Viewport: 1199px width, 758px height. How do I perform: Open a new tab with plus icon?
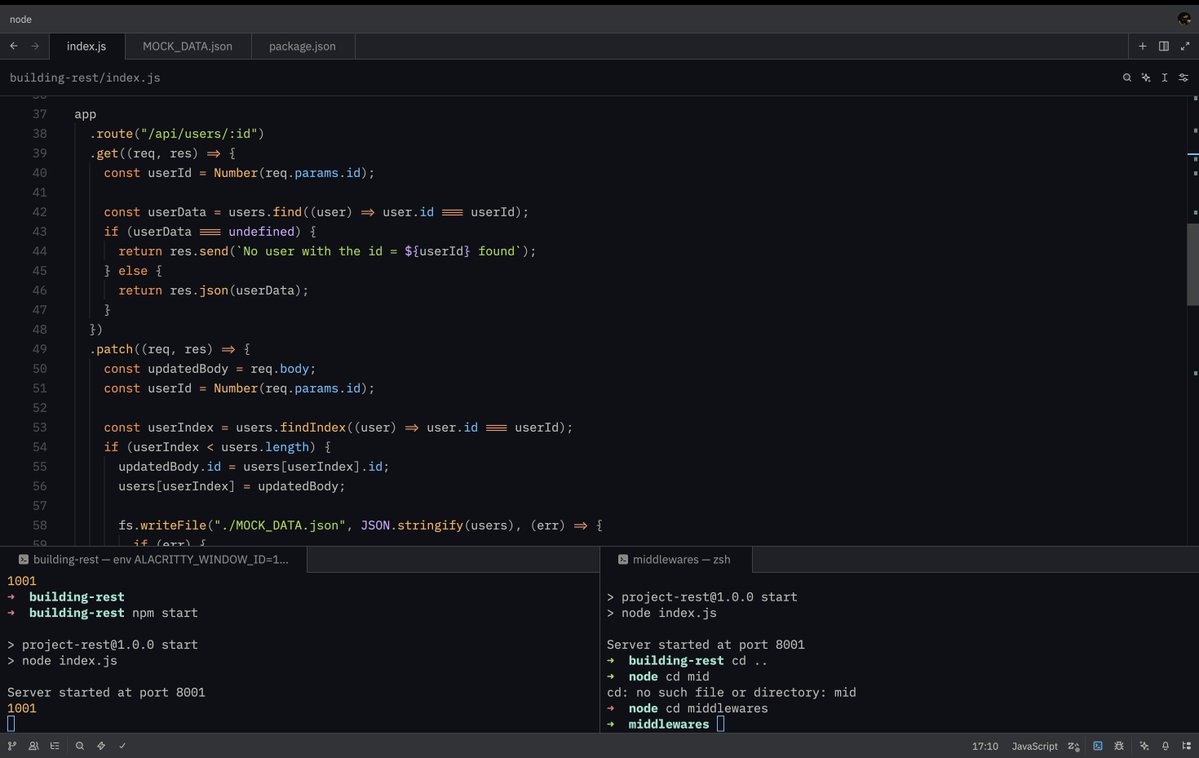pos(1142,46)
